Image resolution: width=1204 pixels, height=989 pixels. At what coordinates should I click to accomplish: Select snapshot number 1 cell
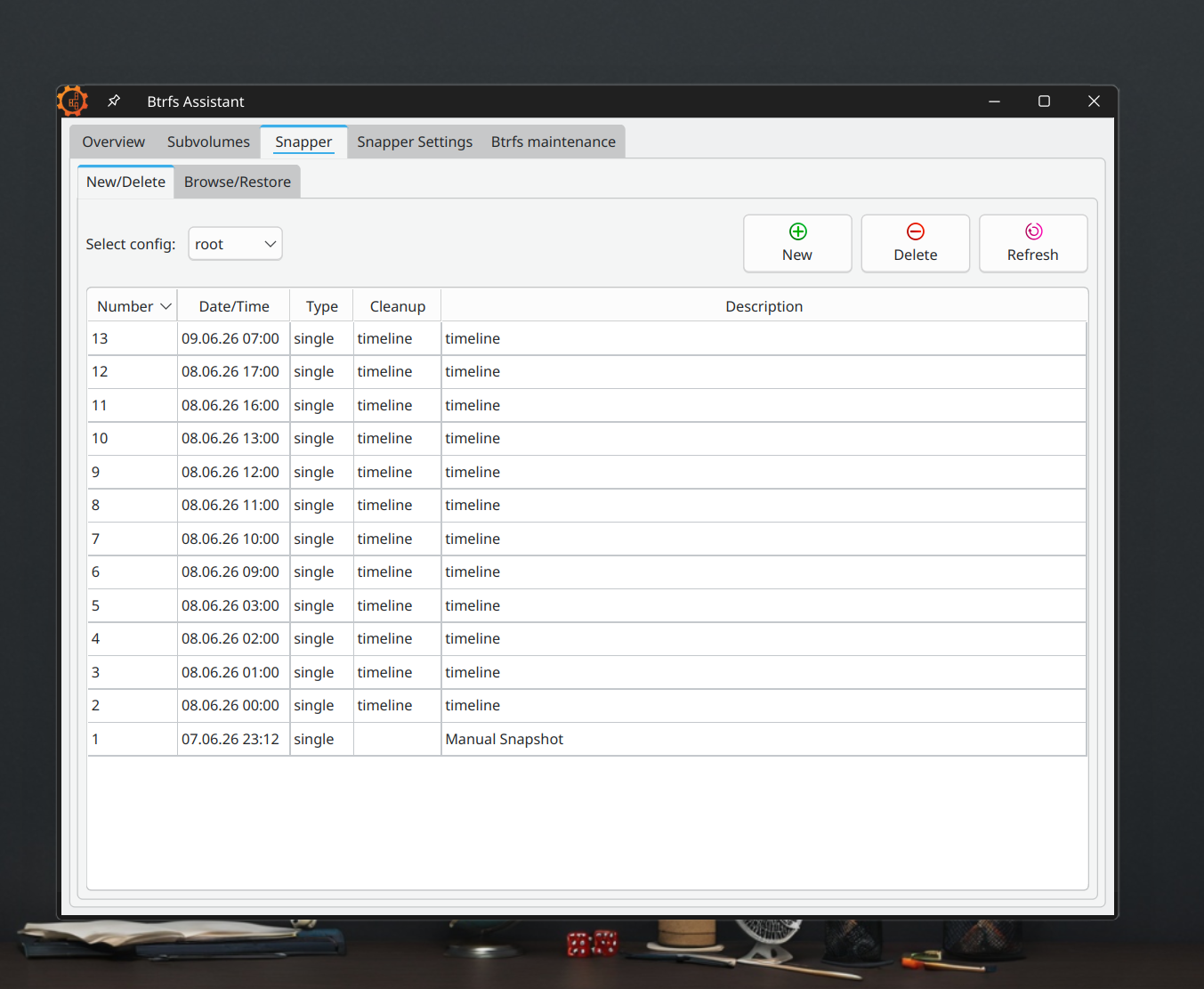click(133, 739)
